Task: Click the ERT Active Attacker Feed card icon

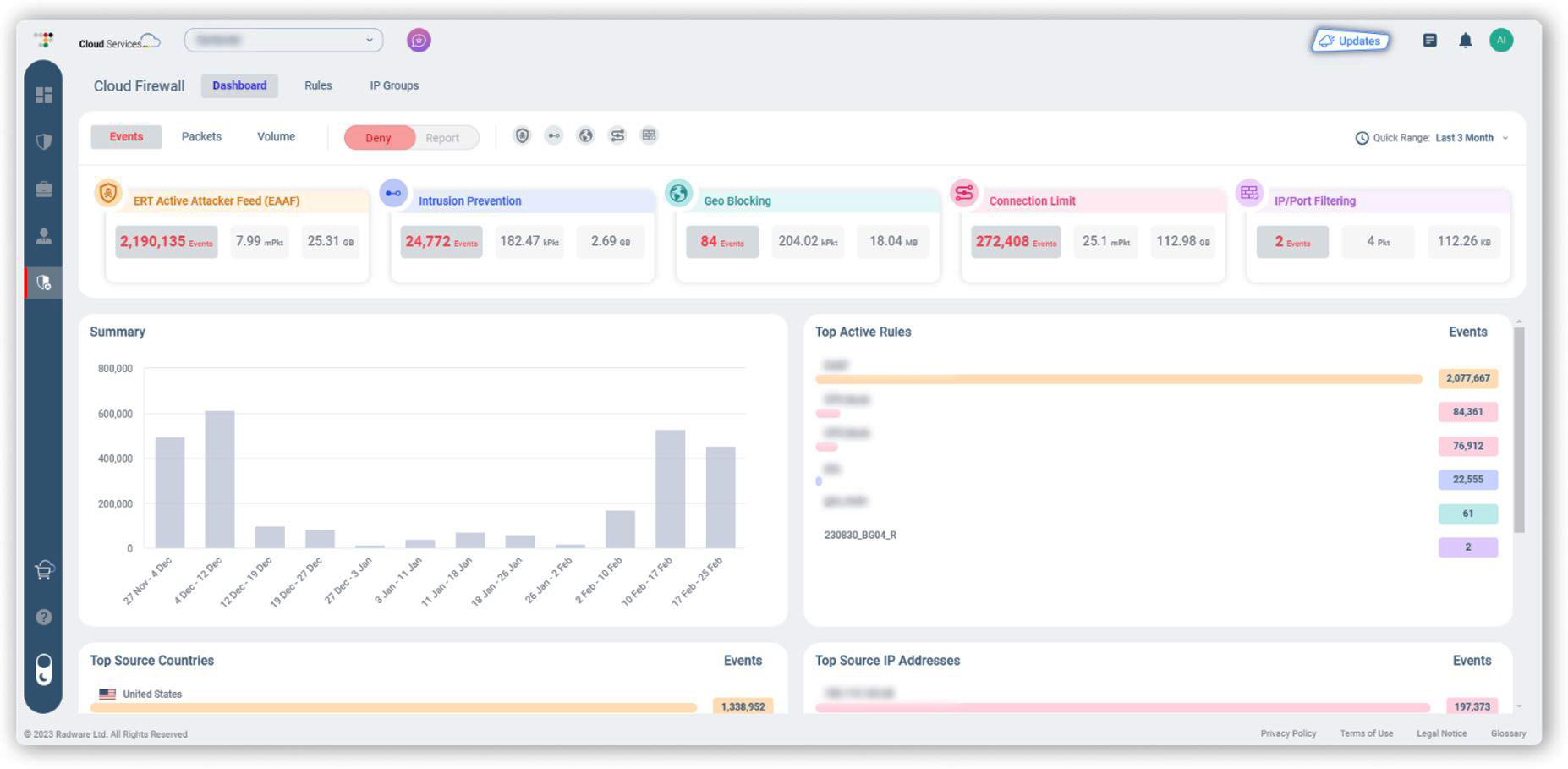Action: pyautogui.click(x=108, y=193)
